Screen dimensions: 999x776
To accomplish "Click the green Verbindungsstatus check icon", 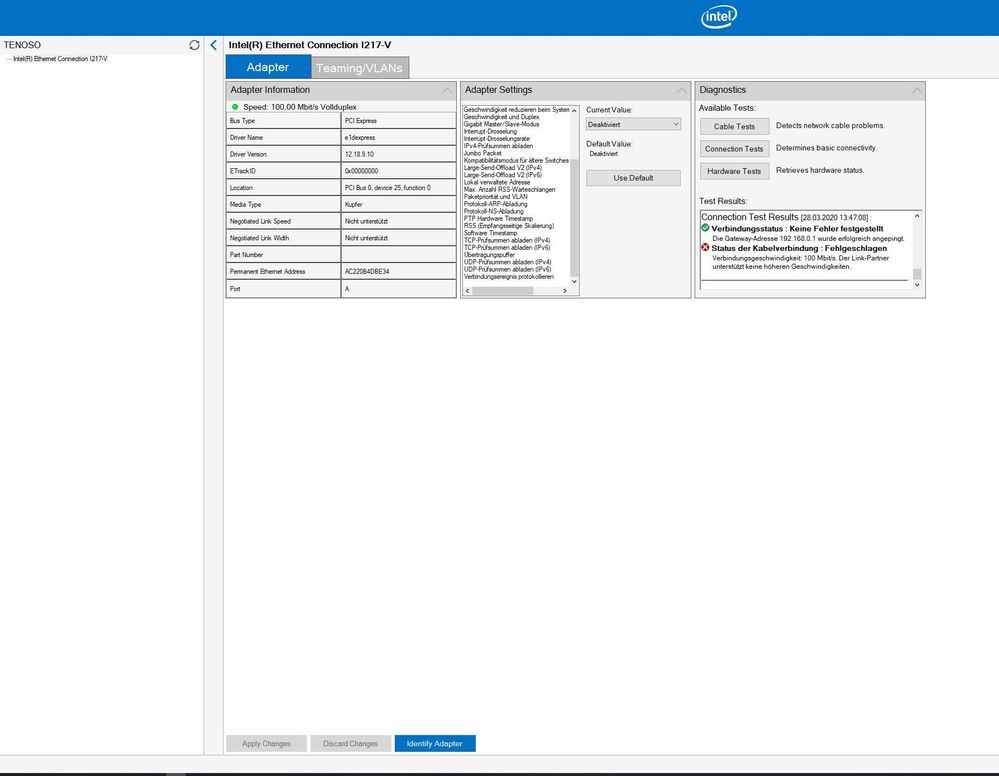I will click(705, 228).
